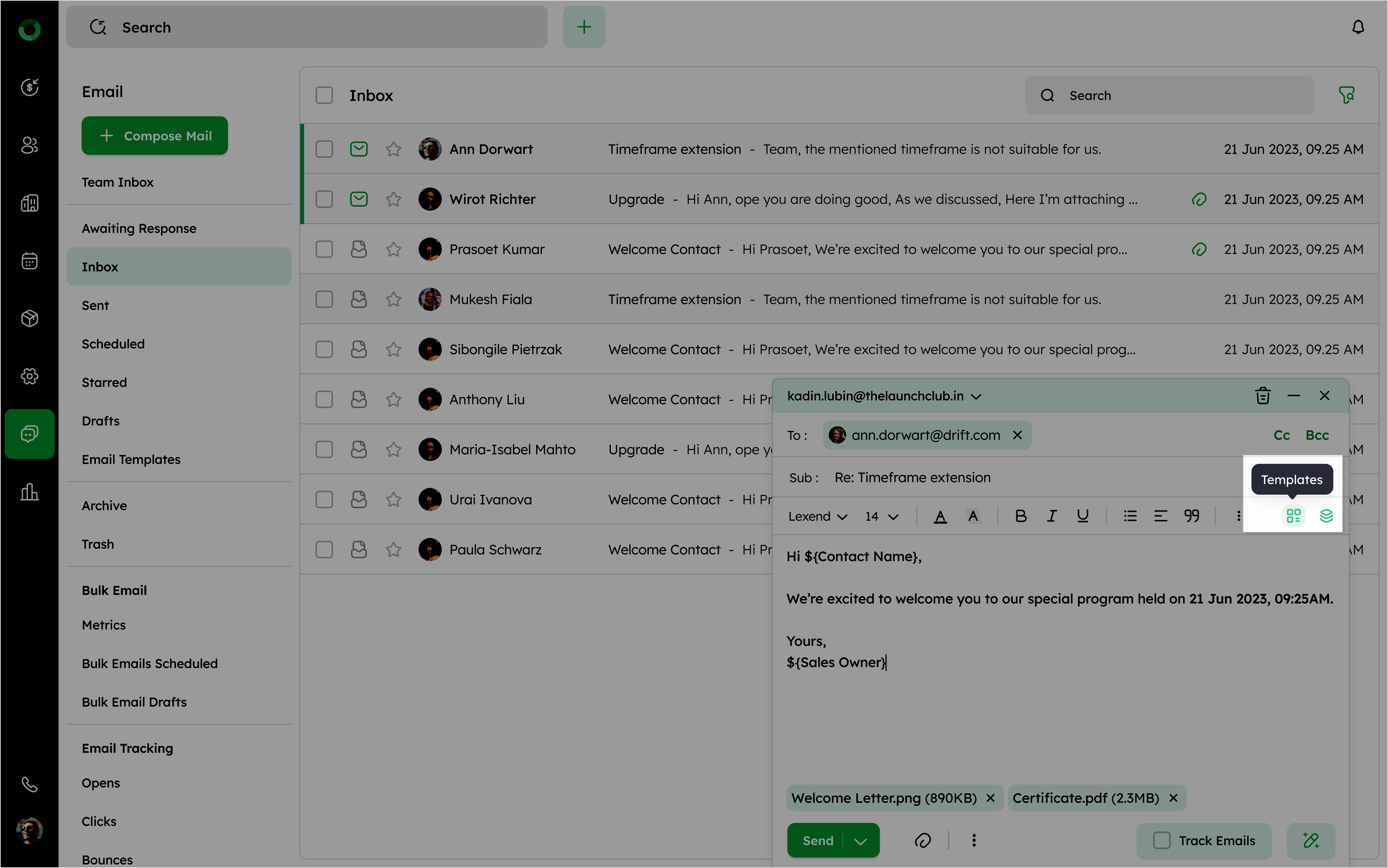Apply italic formatting in the composer
Viewport: 1388px width, 868px height.
click(x=1052, y=516)
